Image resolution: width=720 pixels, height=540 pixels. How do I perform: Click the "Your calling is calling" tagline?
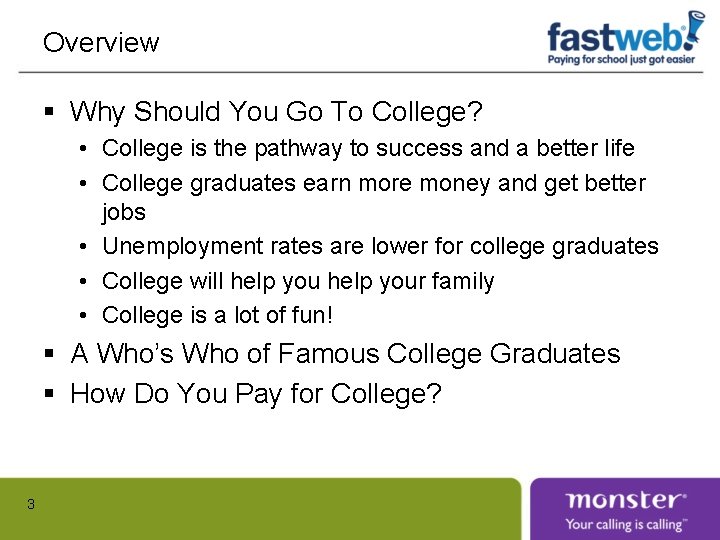pos(625,524)
